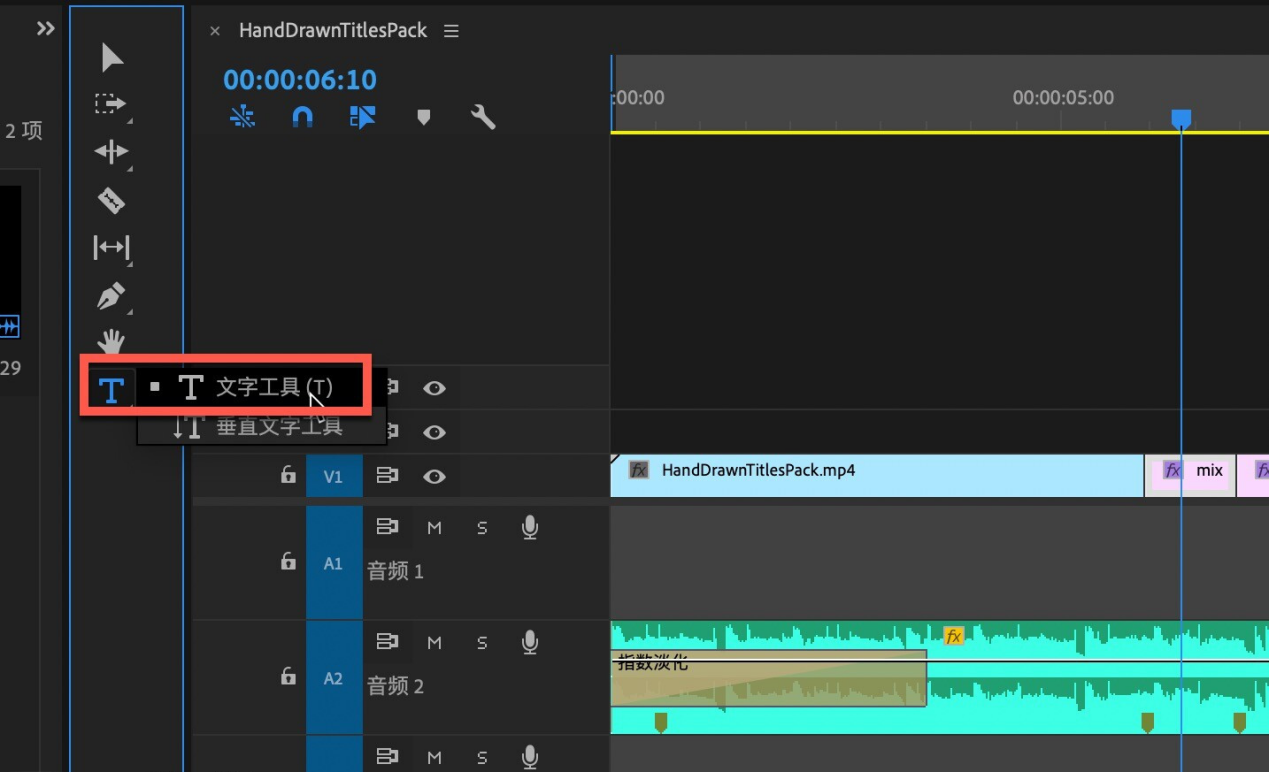Image resolution: width=1269 pixels, height=772 pixels.
Task: Select the Selection arrow tool
Action: [x=112, y=58]
